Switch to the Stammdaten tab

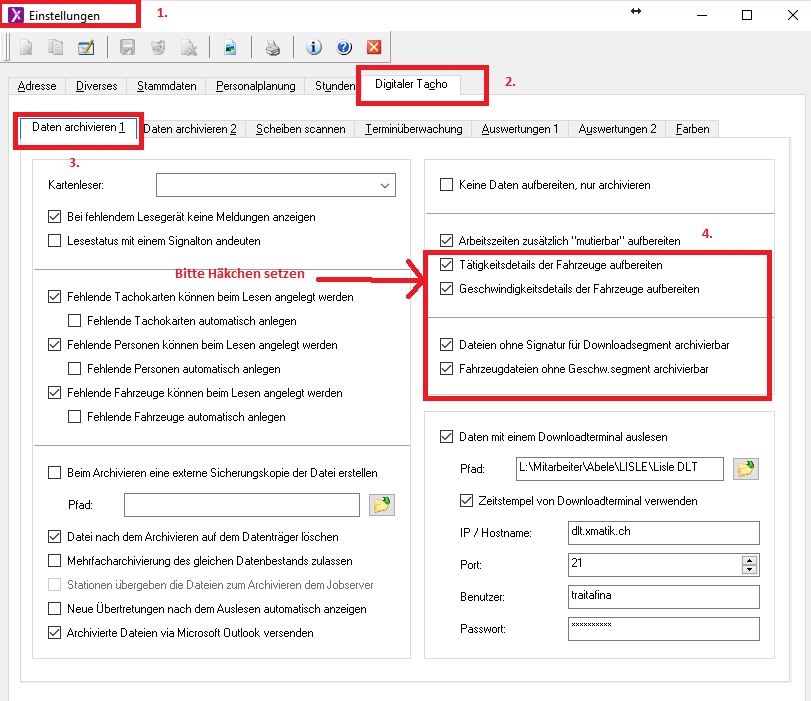(x=166, y=86)
